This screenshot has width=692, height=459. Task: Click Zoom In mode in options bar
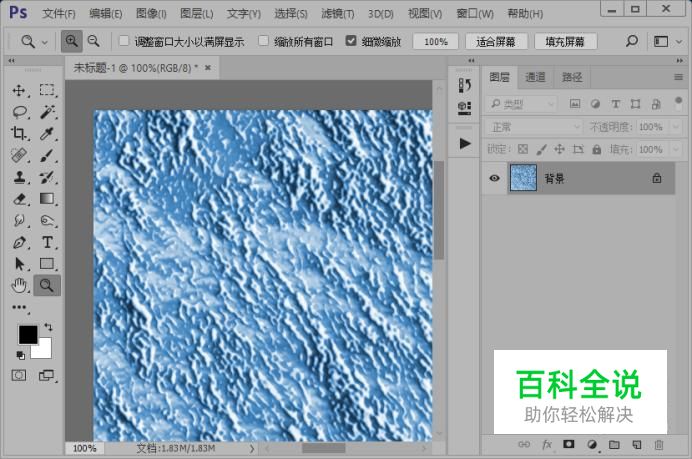point(71,41)
